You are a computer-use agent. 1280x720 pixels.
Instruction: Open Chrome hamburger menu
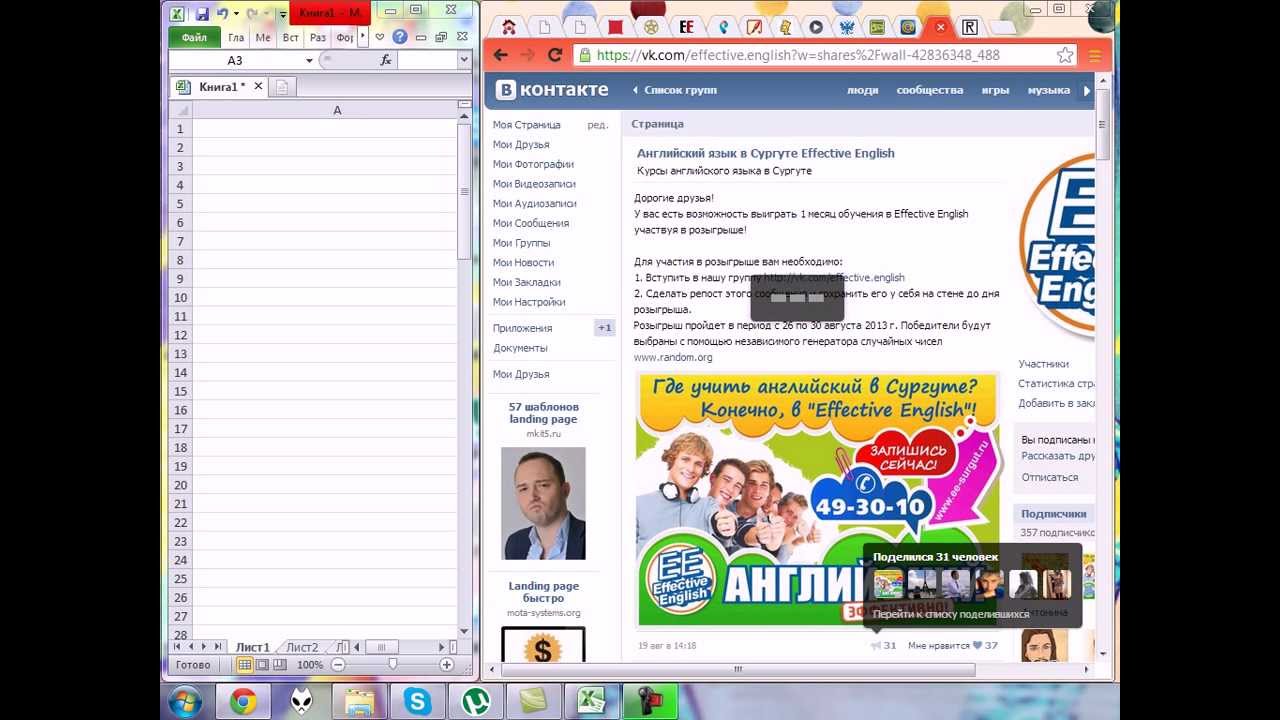[1094, 55]
